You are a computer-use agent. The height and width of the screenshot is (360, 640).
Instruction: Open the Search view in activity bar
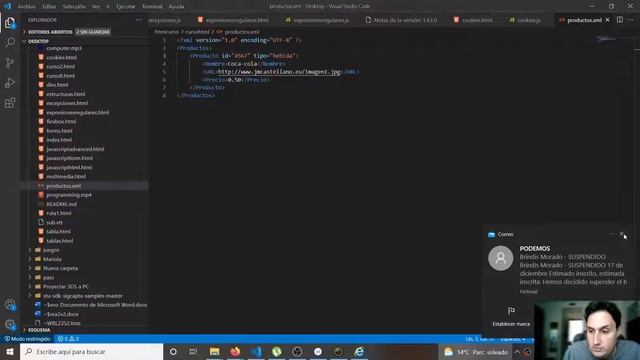[x=10, y=42]
